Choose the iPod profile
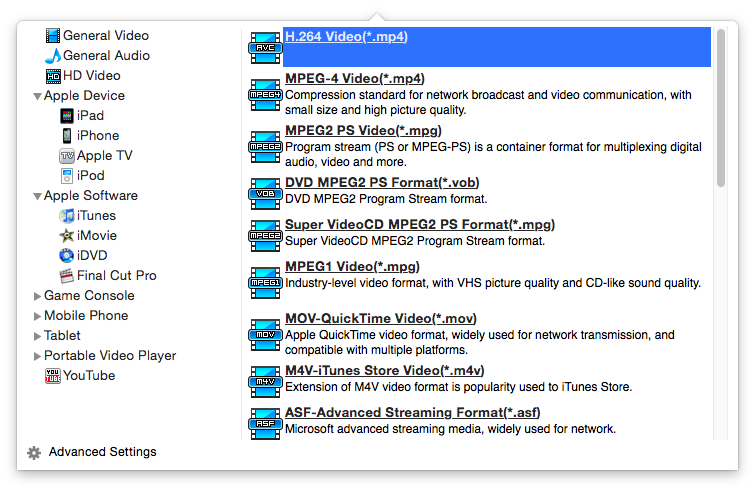This screenshot has width=755, height=491. (x=91, y=176)
